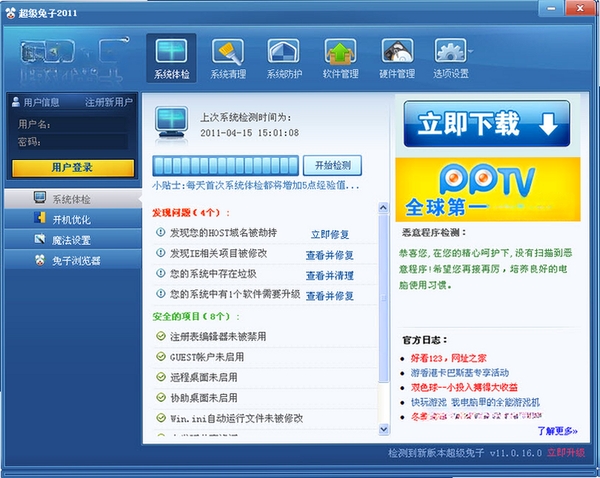This screenshot has width=600, height=478.
Task: Click 查看并修复 for IE相关项目被修改
Action: click(329, 255)
